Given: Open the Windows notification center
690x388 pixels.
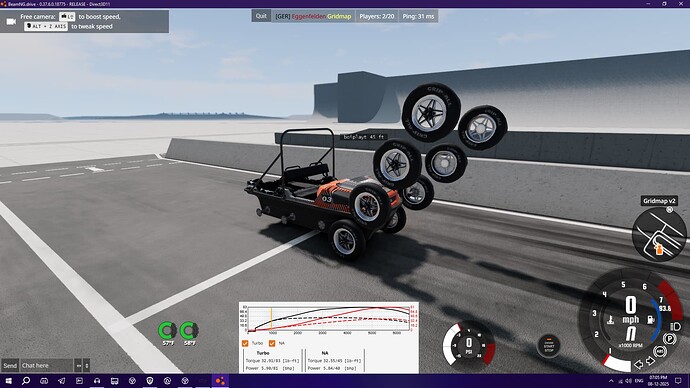Looking at the screenshot, I should 679,381.
